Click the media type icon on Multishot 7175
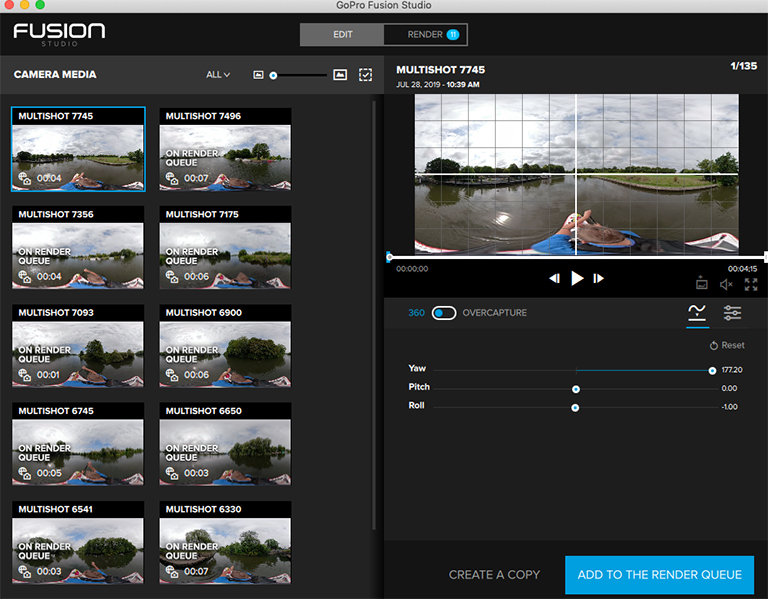 [171, 277]
